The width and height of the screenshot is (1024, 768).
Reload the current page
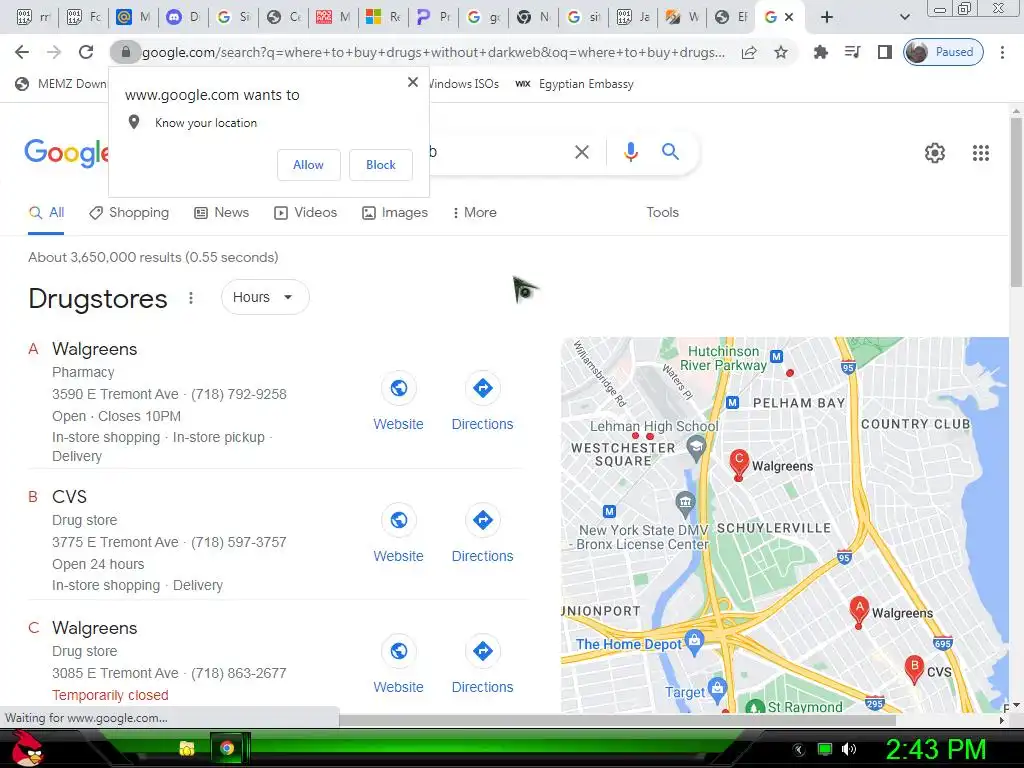point(86,52)
